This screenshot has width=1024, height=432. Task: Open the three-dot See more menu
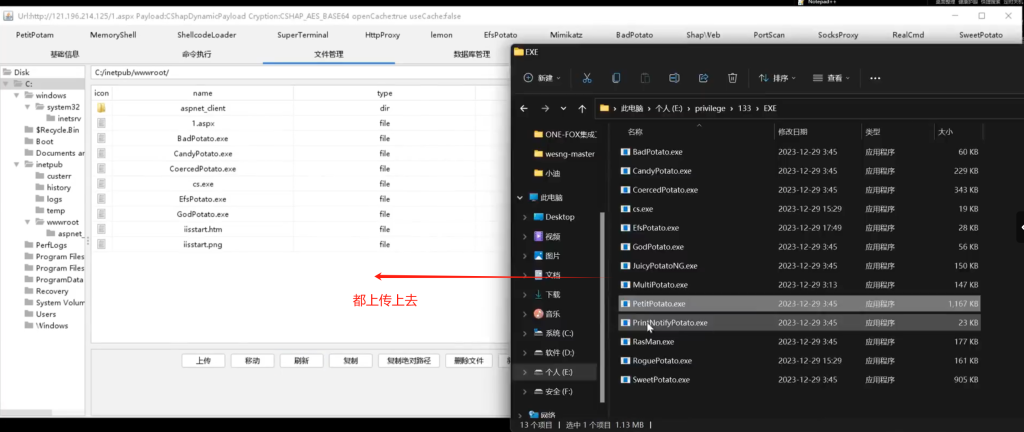pyautogui.click(x=875, y=78)
